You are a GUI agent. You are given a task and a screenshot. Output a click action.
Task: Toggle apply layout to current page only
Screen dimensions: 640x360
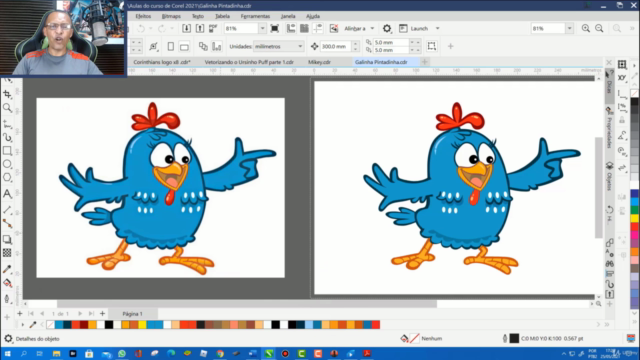click(216, 46)
